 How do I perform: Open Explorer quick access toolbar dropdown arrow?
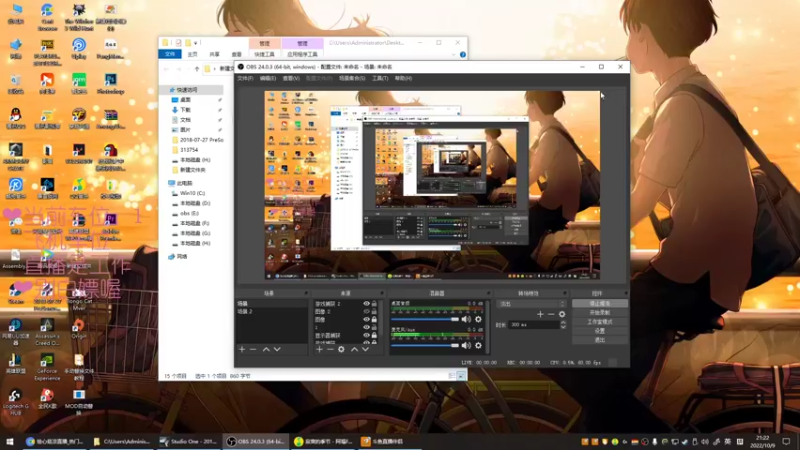(196, 43)
